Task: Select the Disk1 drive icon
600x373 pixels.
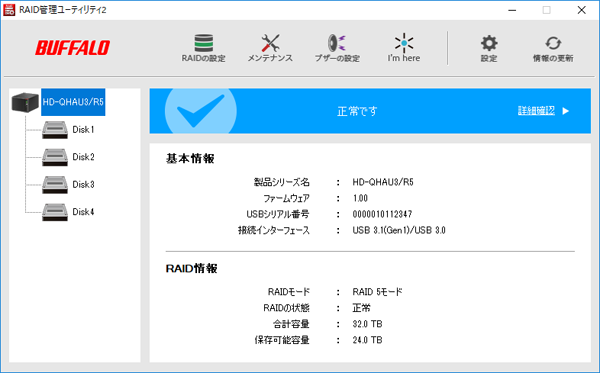Action: pos(55,130)
